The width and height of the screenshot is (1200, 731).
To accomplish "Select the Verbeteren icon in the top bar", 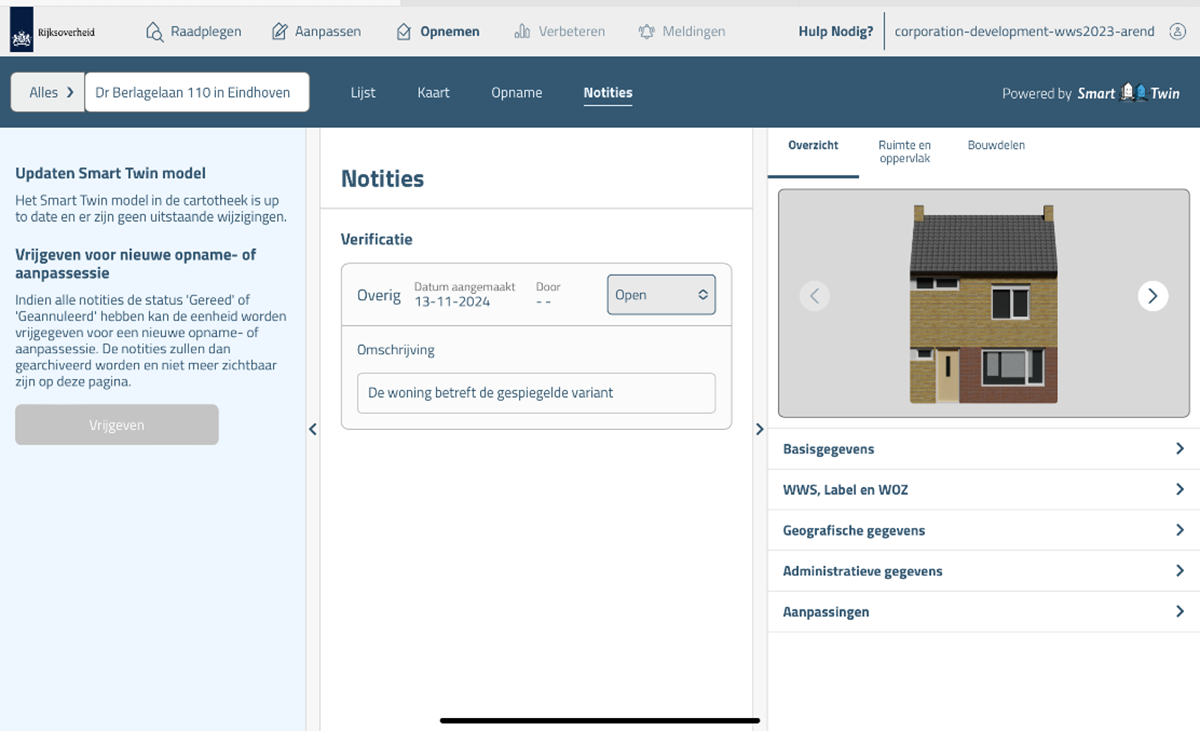I will [x=523, y=31].
